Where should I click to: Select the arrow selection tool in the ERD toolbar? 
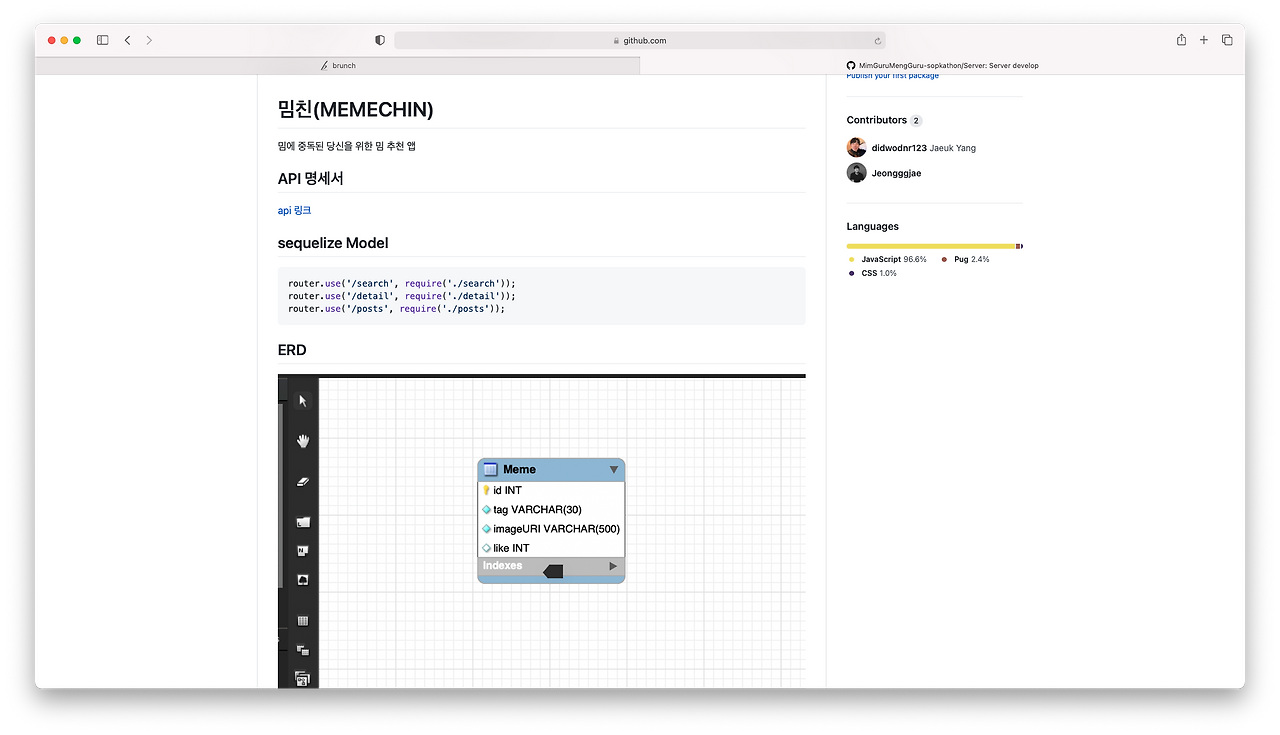click(303, 400)
